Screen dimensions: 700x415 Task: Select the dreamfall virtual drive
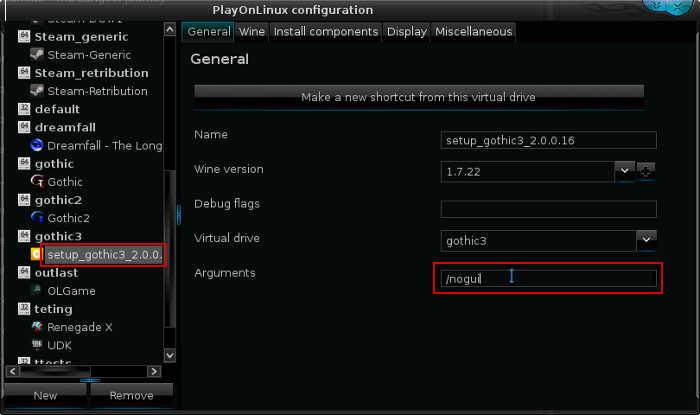pos(65,128)
